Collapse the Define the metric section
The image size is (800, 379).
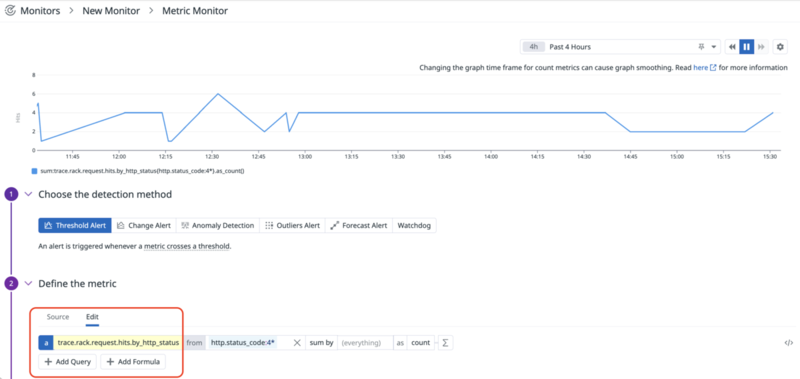pyautogui.click(x=29, y=284)
